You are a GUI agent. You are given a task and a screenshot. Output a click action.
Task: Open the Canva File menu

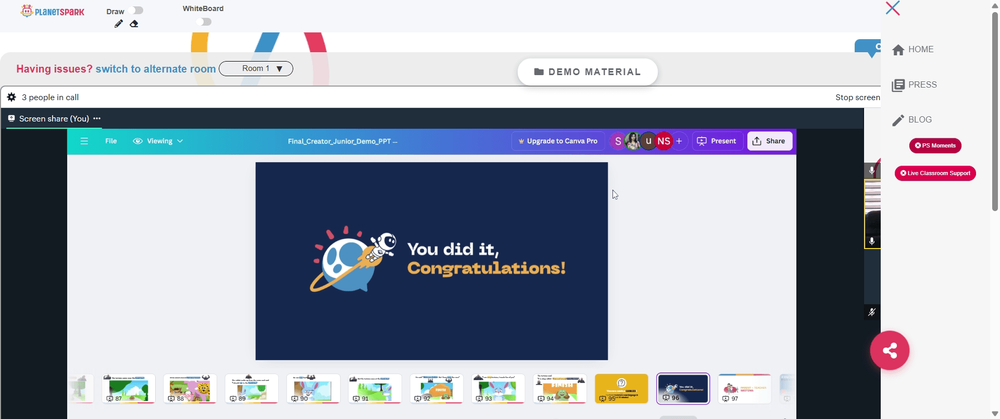(111, 141)
